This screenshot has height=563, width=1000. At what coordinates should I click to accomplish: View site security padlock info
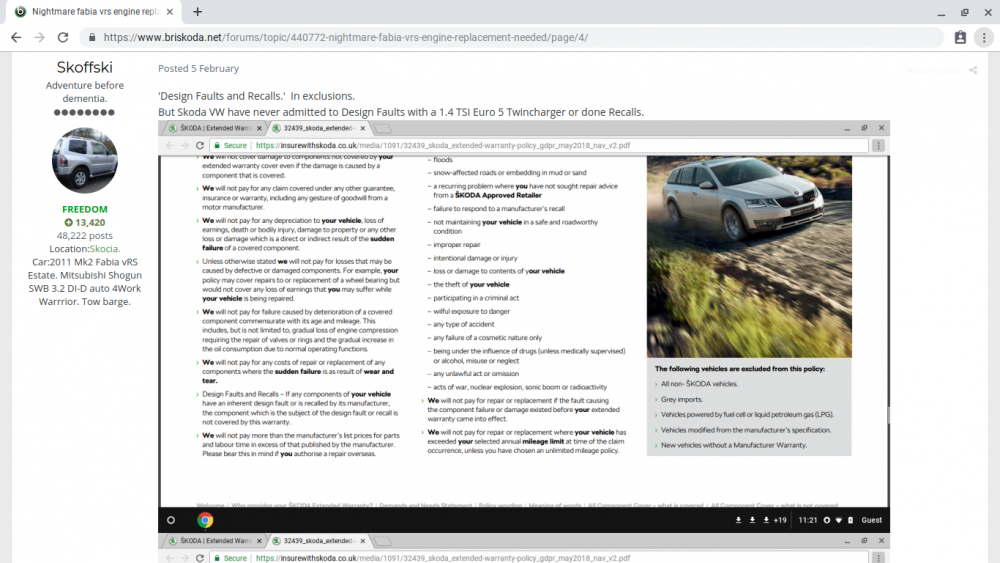click(x=92, y=38)
